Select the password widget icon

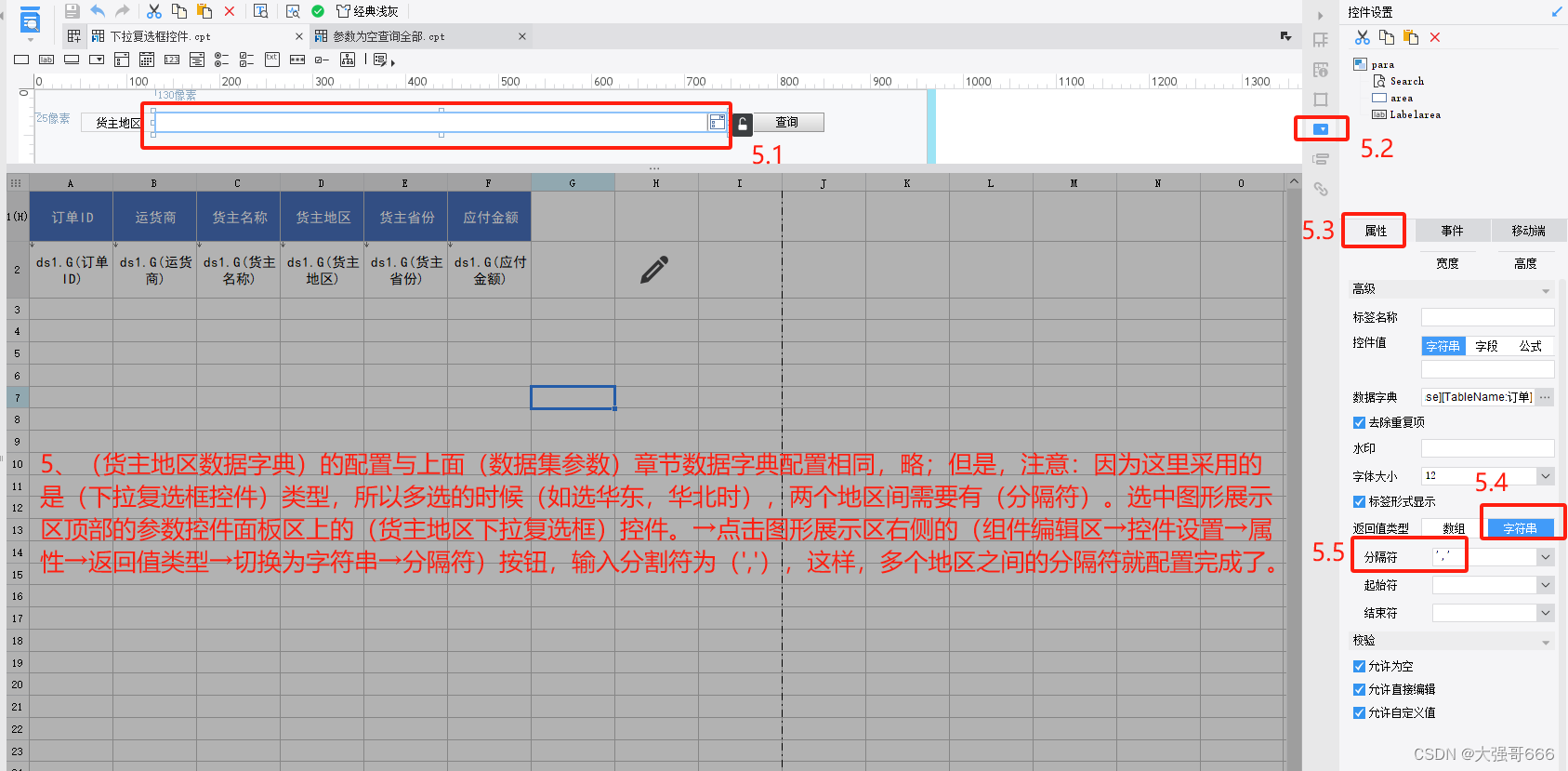click(x=297, y=60)
